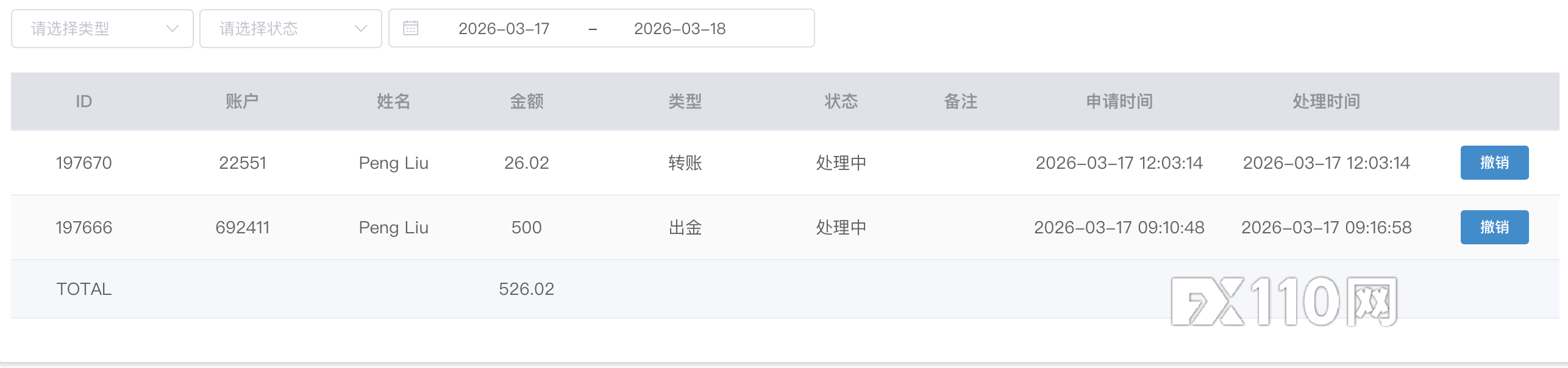Click the 金额 column header
1568x368 pixels.
point(527,101)
